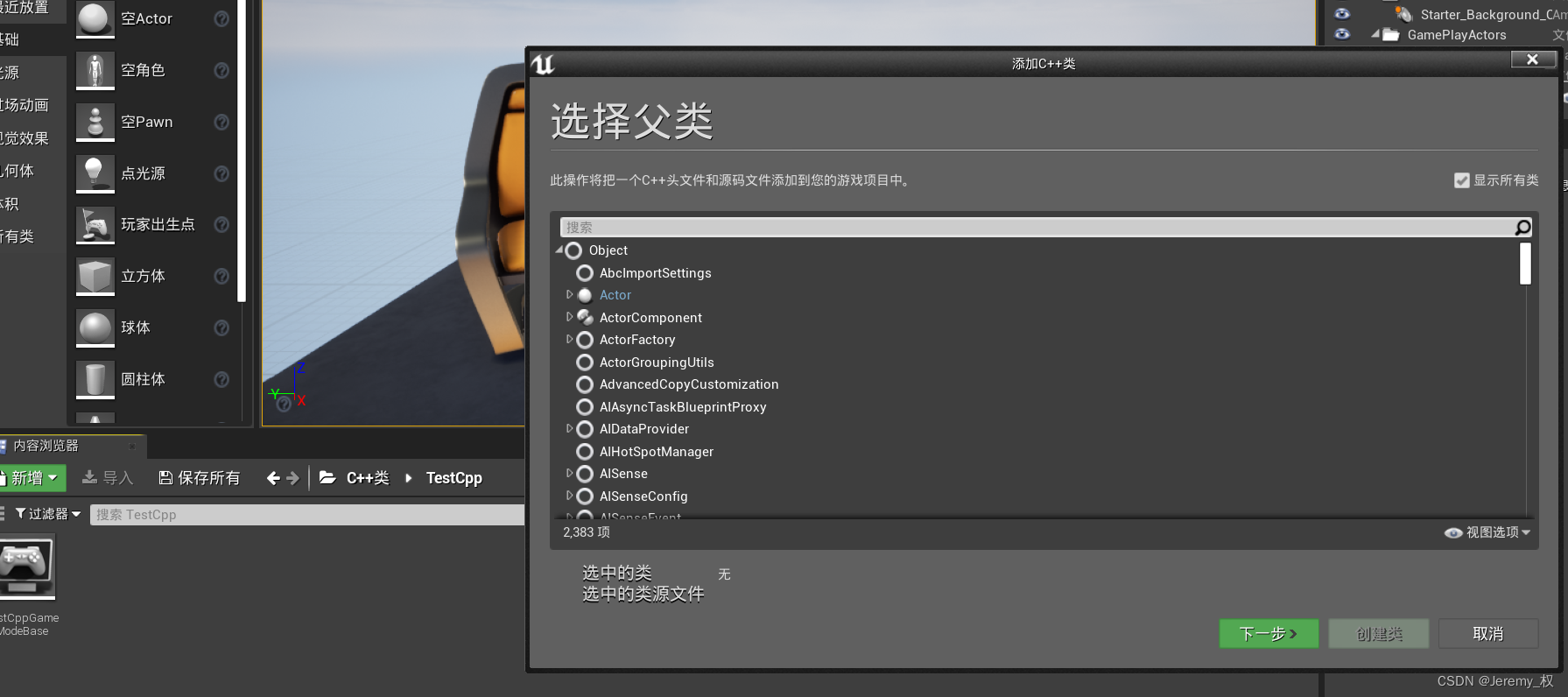
Task: Select the 球体 sphere icon
Action: (x=95, y=327)
